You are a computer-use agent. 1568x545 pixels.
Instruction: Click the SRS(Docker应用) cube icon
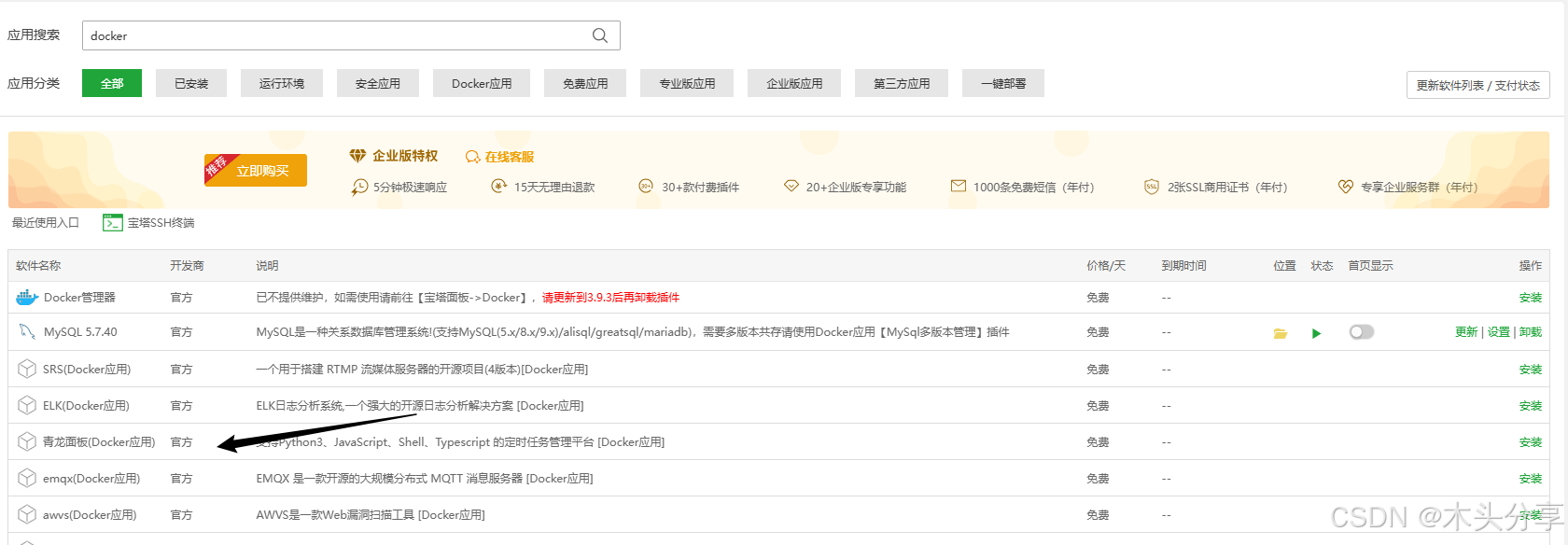pos(27,370)
